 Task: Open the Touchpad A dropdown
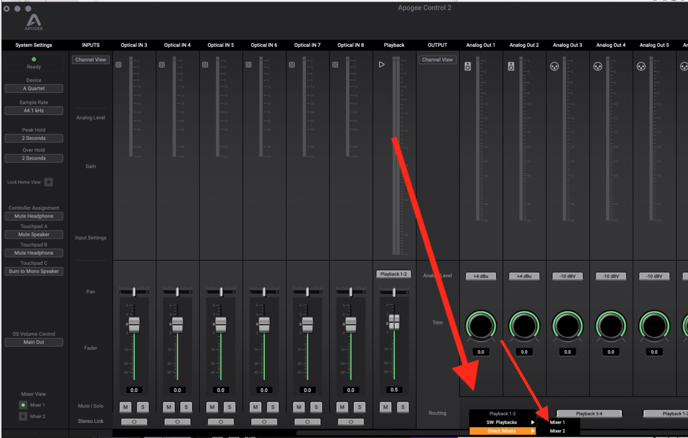point(34,235)
